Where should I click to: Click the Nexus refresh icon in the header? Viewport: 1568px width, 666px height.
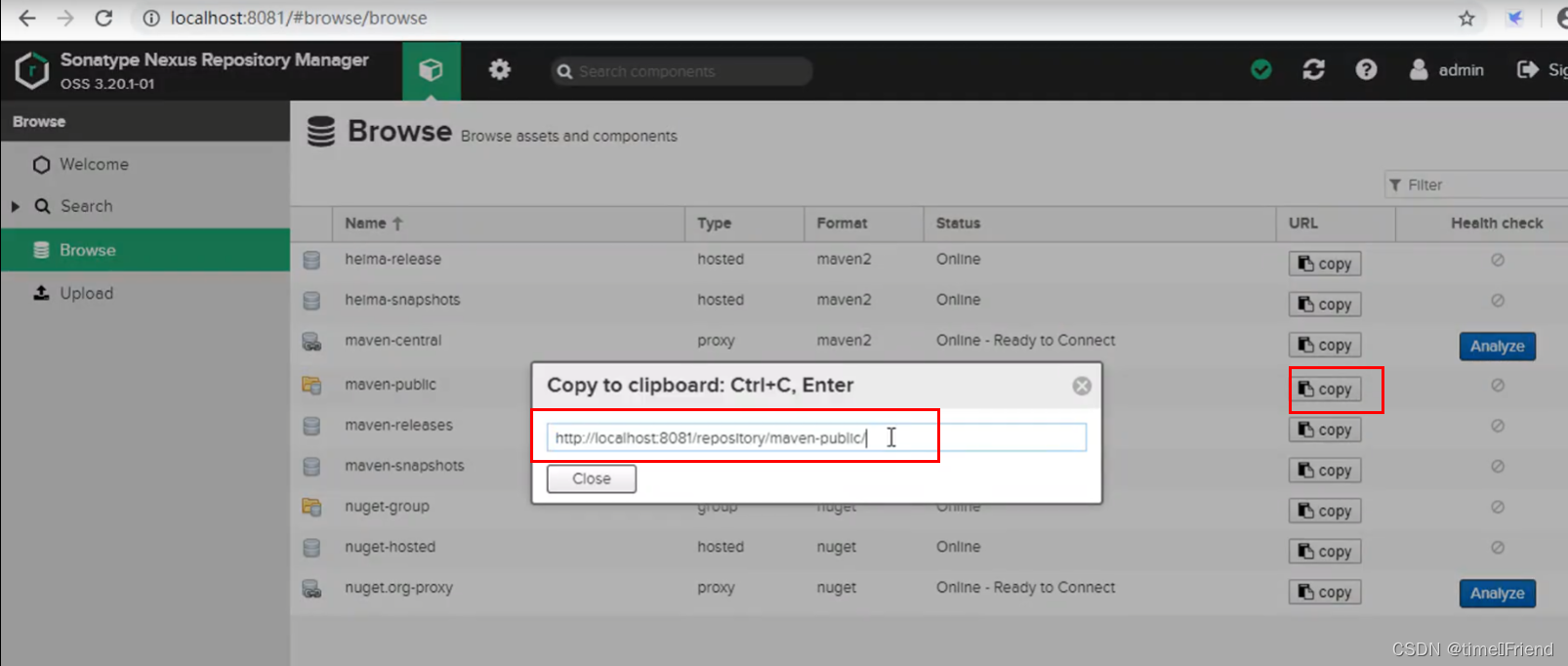point(1314,69)
